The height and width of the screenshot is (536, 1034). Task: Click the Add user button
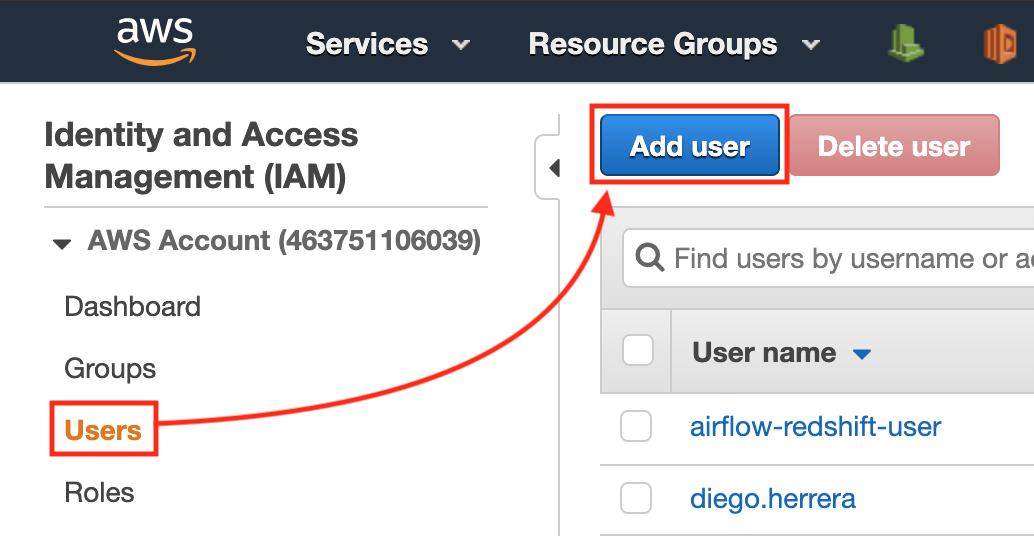click(x=690, y=145)
